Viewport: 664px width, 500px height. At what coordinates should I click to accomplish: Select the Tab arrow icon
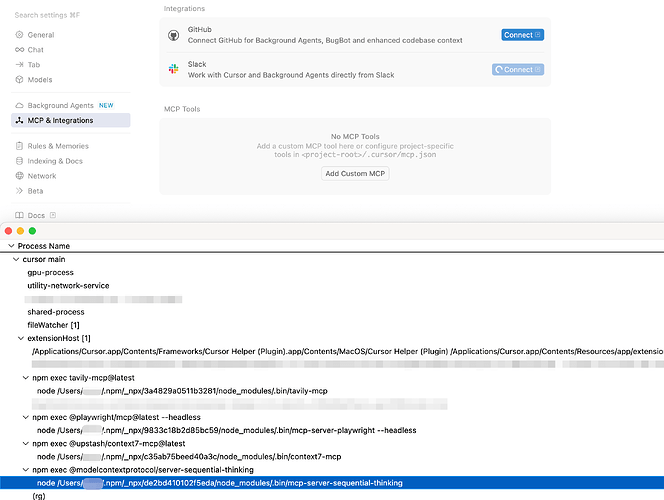tap(19, 64)
